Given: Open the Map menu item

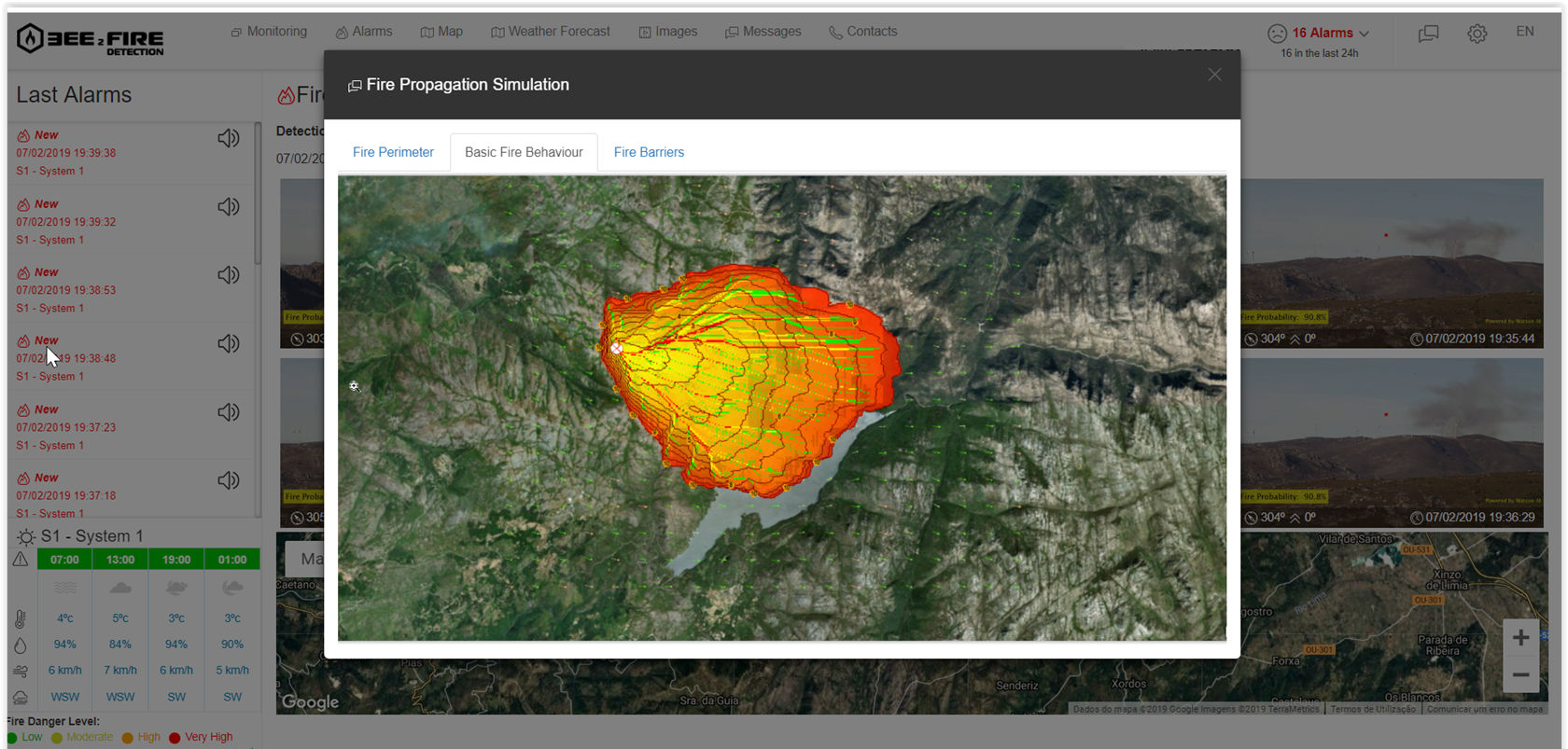Looking at the screenshot, I should [441, 32].
